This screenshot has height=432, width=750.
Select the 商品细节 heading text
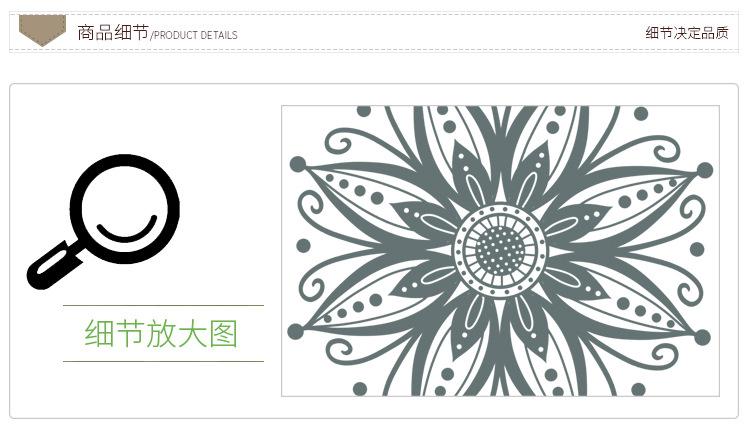pos(113,33)
